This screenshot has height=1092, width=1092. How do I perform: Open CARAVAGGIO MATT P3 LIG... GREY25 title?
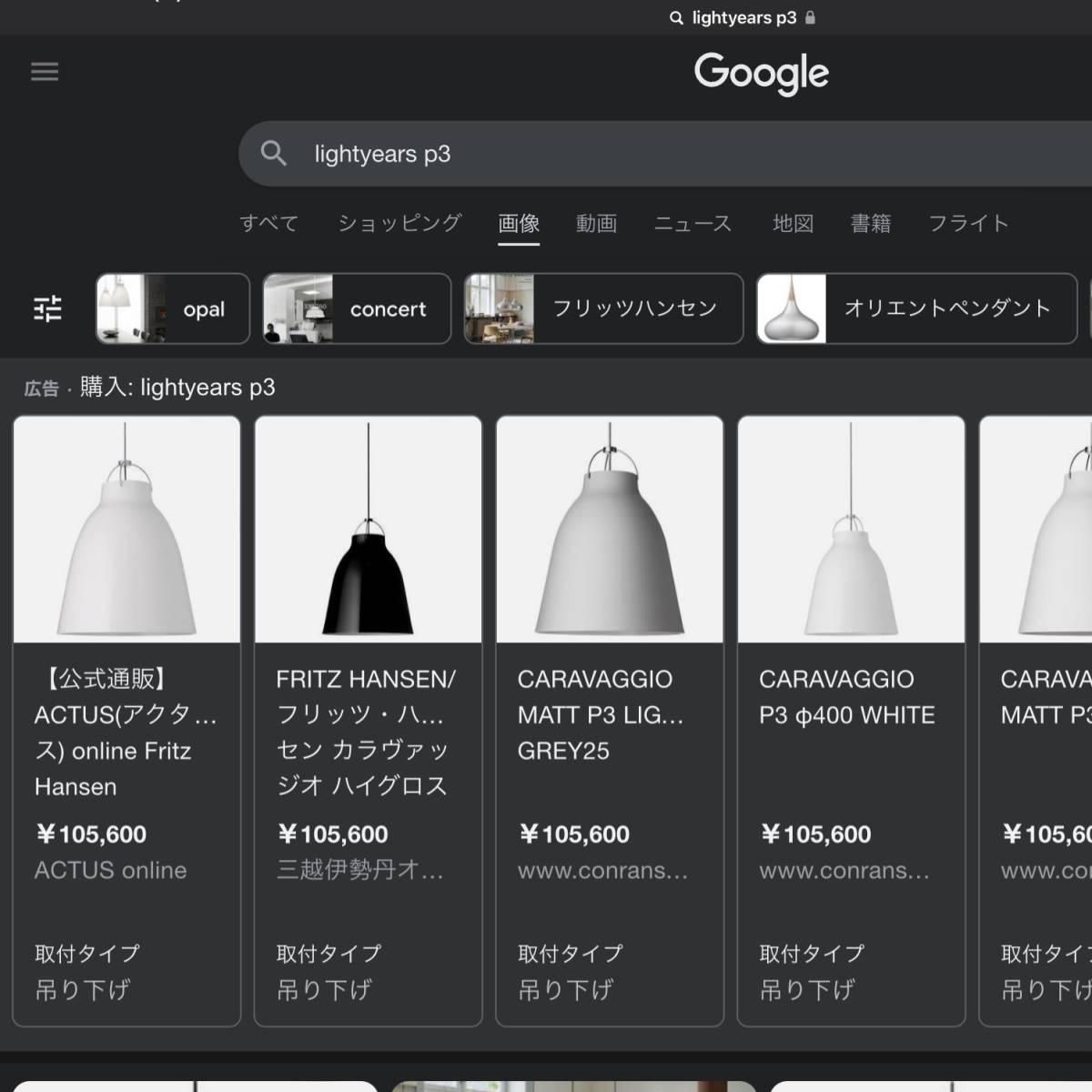pyautogui.click(x=601, y=715)
